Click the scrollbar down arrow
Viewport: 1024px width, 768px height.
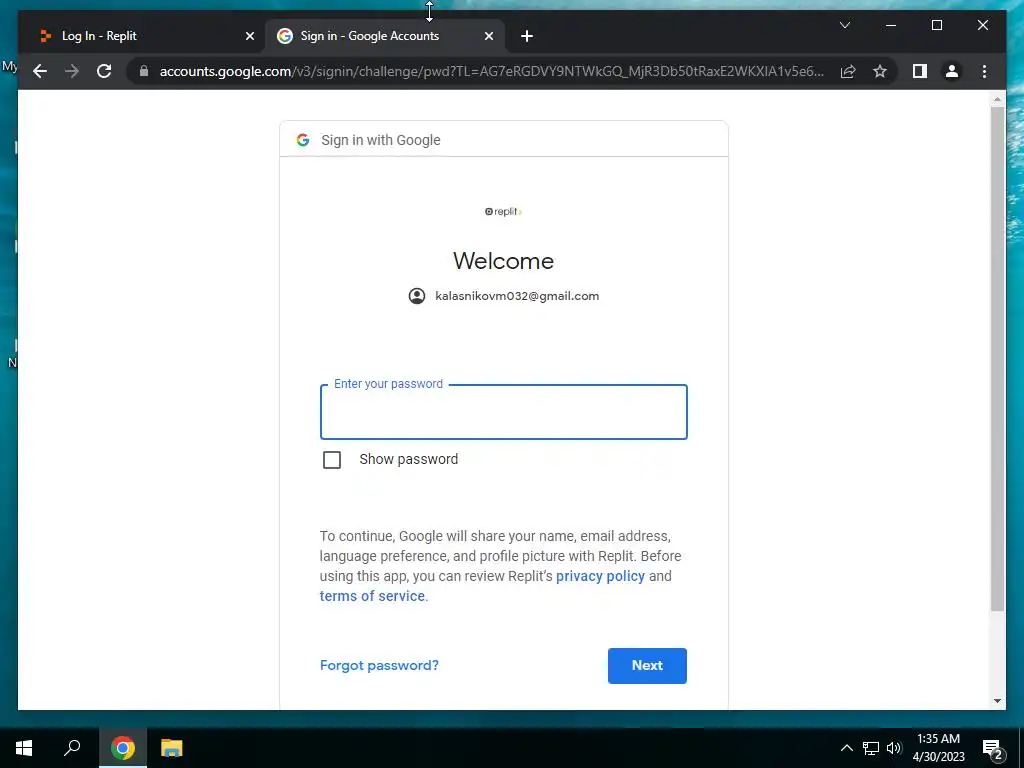[997, 701]
